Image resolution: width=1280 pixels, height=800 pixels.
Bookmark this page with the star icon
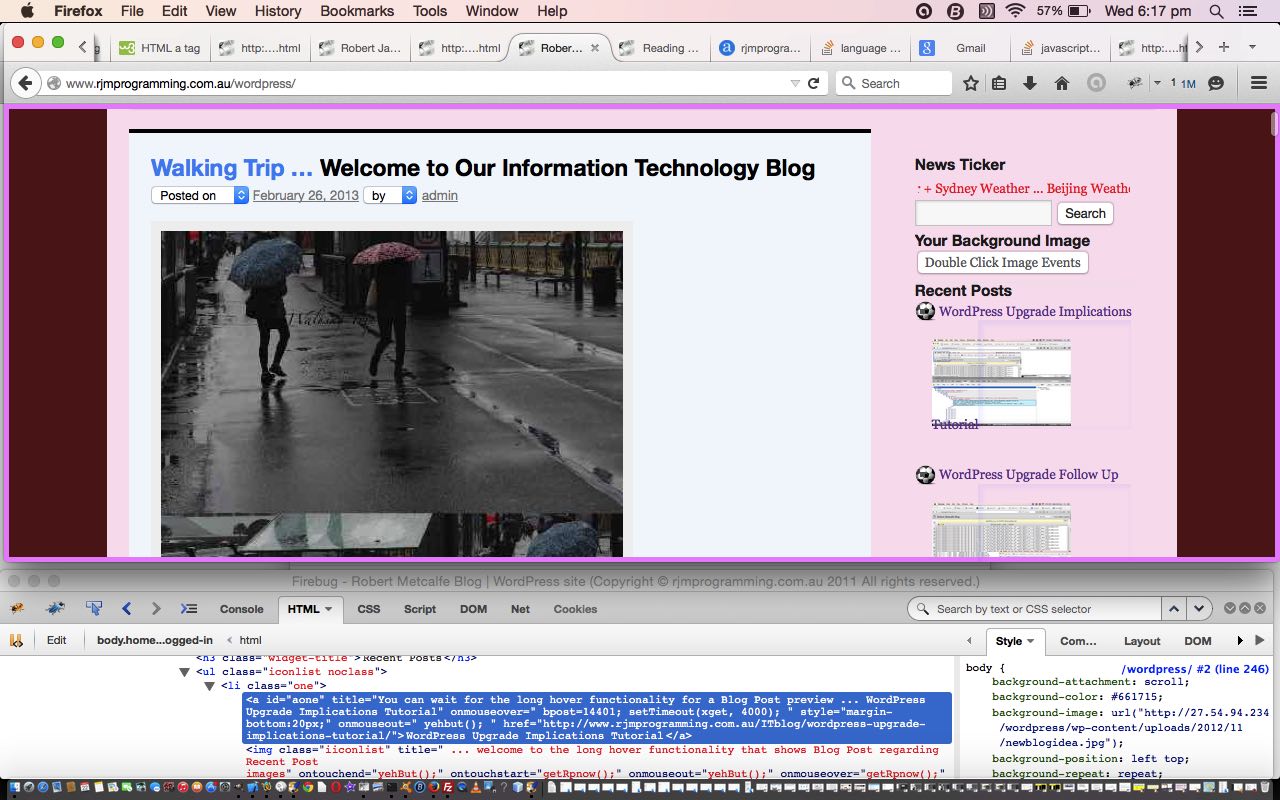point(970,84)
